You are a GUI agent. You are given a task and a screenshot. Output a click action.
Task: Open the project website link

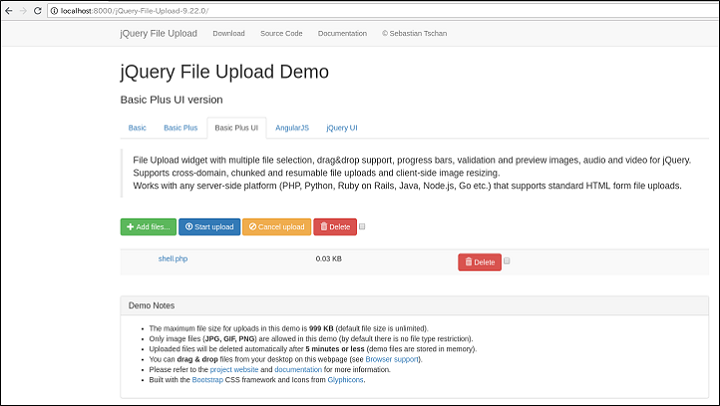[234, 369]
